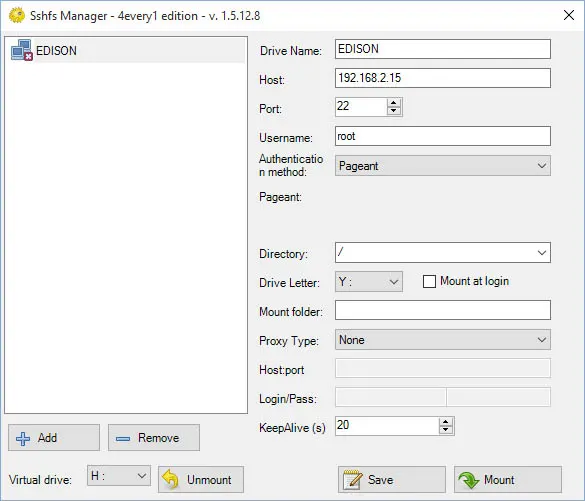Click the minus icon on Remove button
The image size is (585, 501).
[x=123, y=439]
